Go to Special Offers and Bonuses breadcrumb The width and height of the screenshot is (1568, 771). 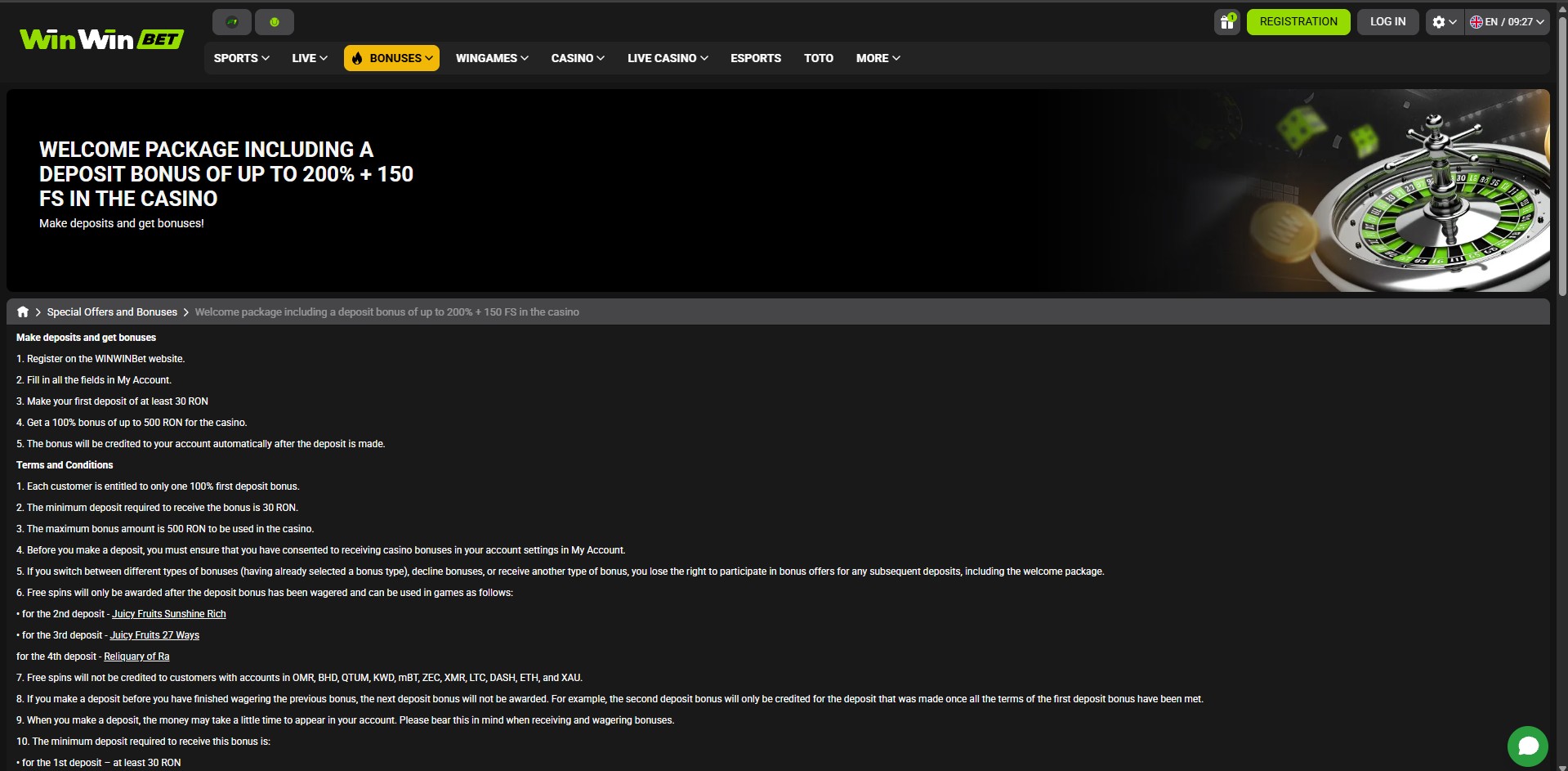[x=112, y=312]
